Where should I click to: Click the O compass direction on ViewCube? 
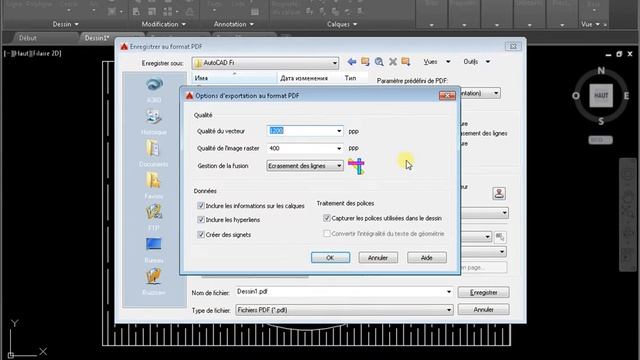coord(576,96)
